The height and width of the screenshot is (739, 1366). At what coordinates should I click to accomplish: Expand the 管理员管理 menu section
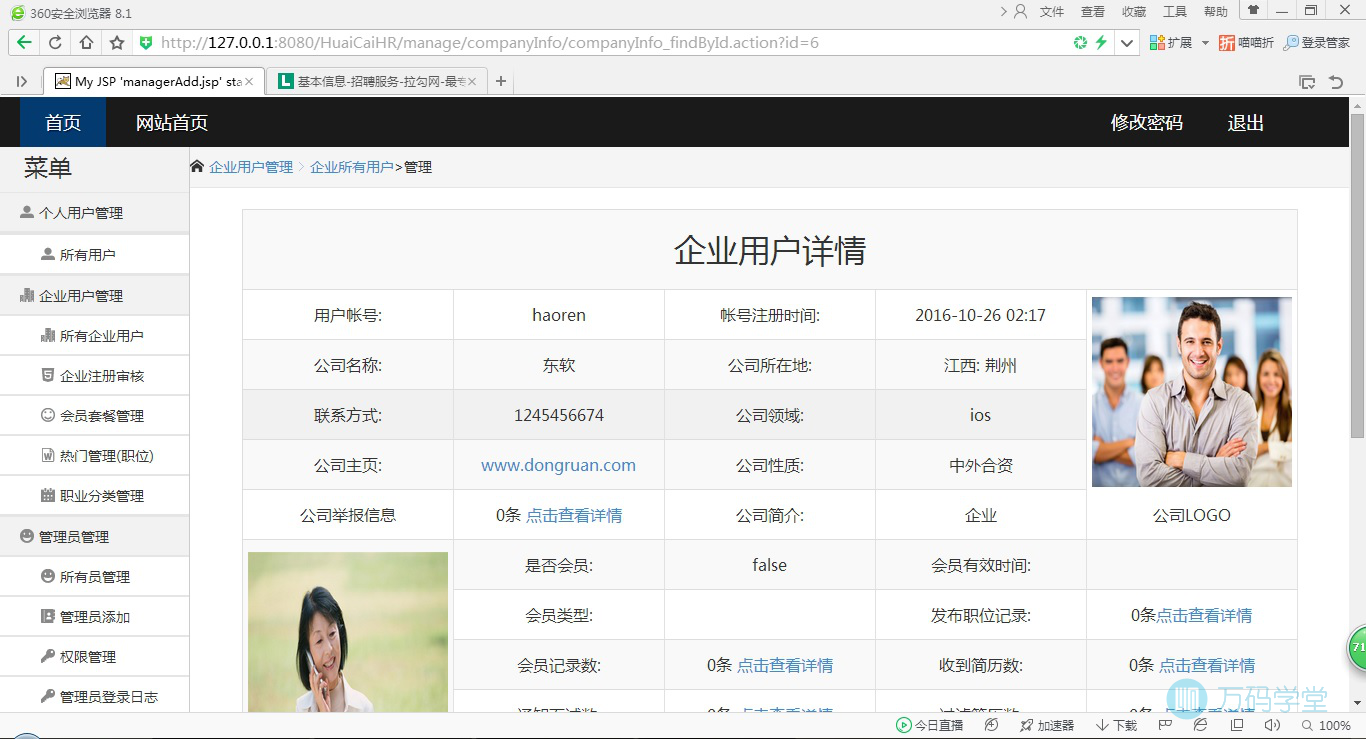pyautogui.click(x=94, y=537)
